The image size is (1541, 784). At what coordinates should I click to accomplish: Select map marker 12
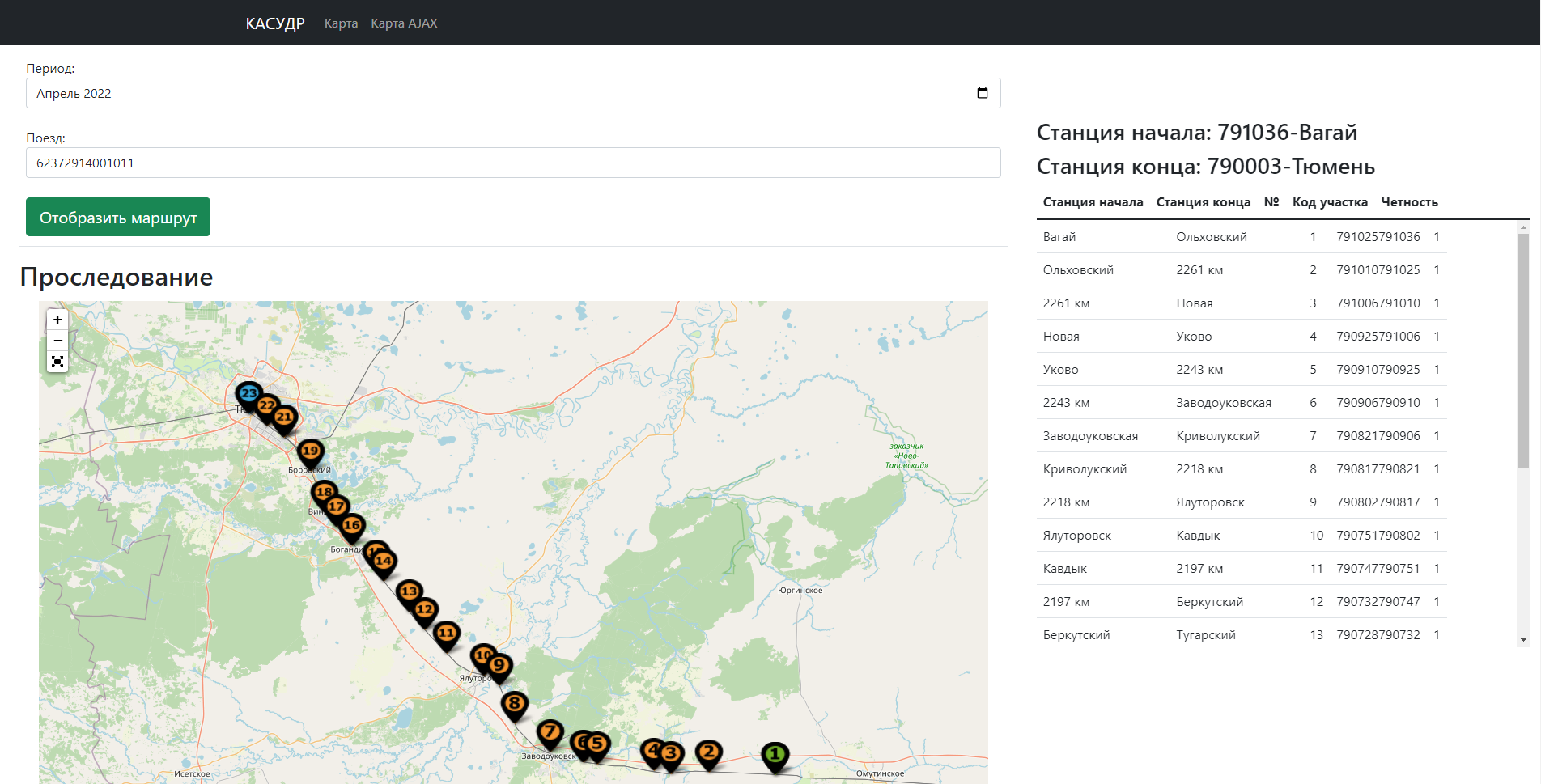click(425, 611)
